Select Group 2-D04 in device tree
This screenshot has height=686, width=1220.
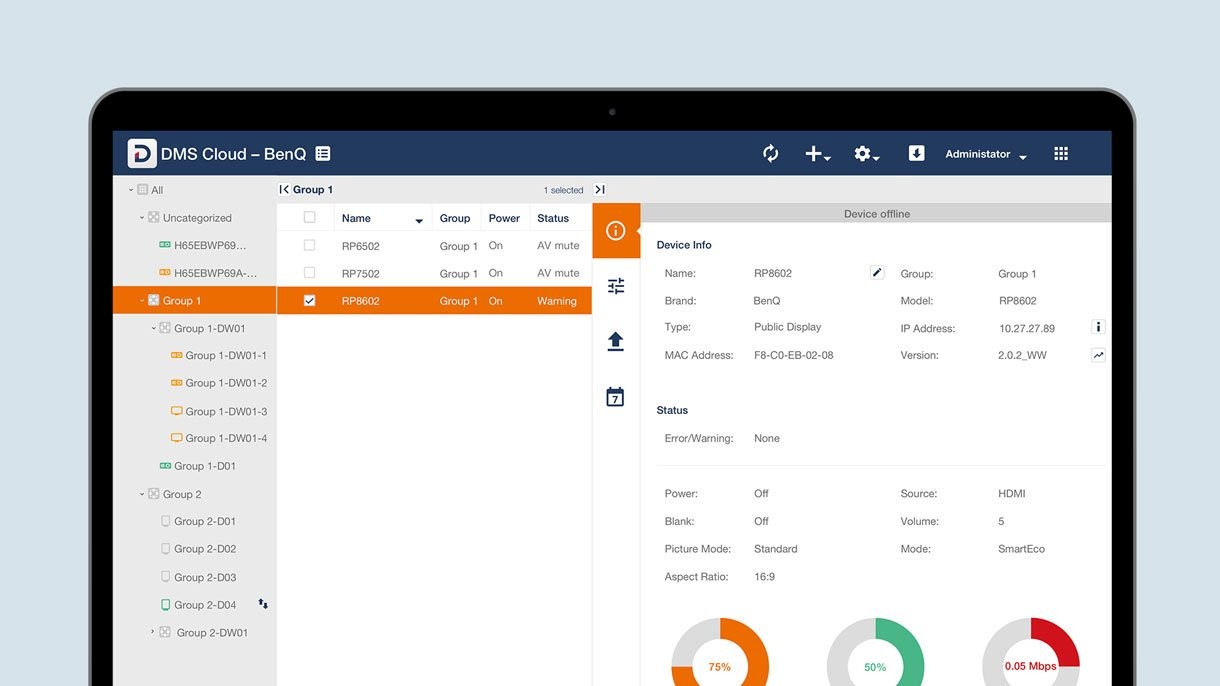point(205,605)
